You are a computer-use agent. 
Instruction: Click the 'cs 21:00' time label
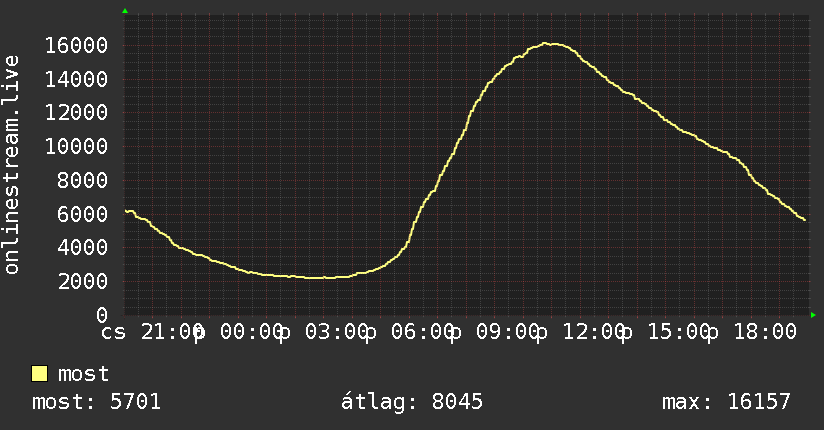[x=152, y=332]
